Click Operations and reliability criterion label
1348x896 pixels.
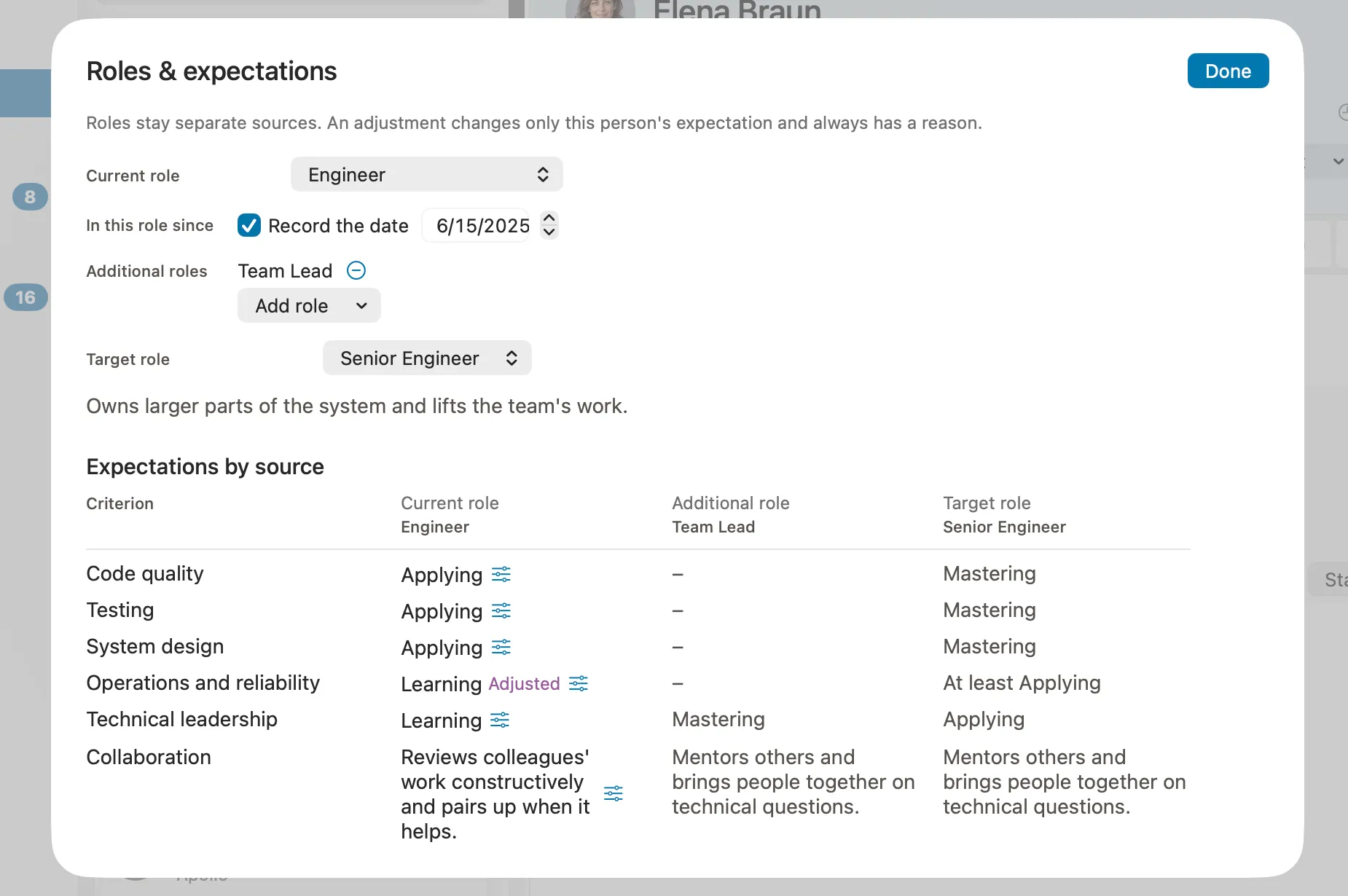click(x=203, y=683)
